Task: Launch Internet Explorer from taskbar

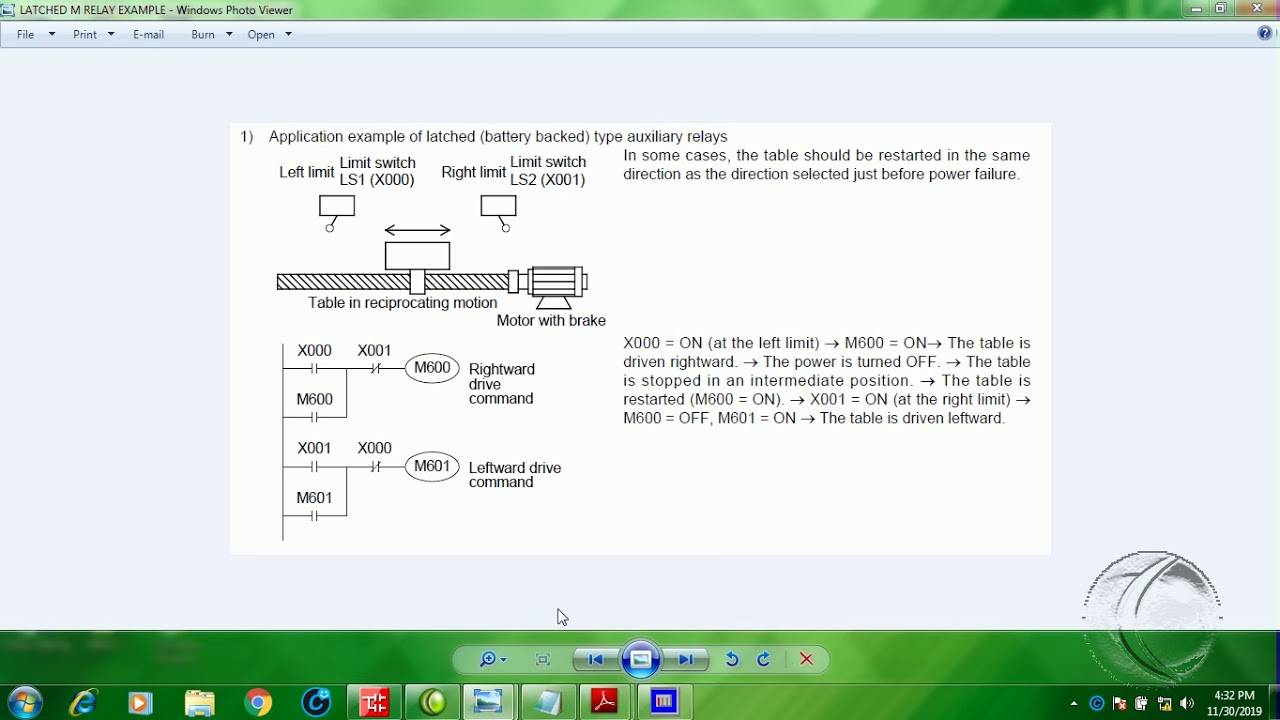Action: click(82, 703)
